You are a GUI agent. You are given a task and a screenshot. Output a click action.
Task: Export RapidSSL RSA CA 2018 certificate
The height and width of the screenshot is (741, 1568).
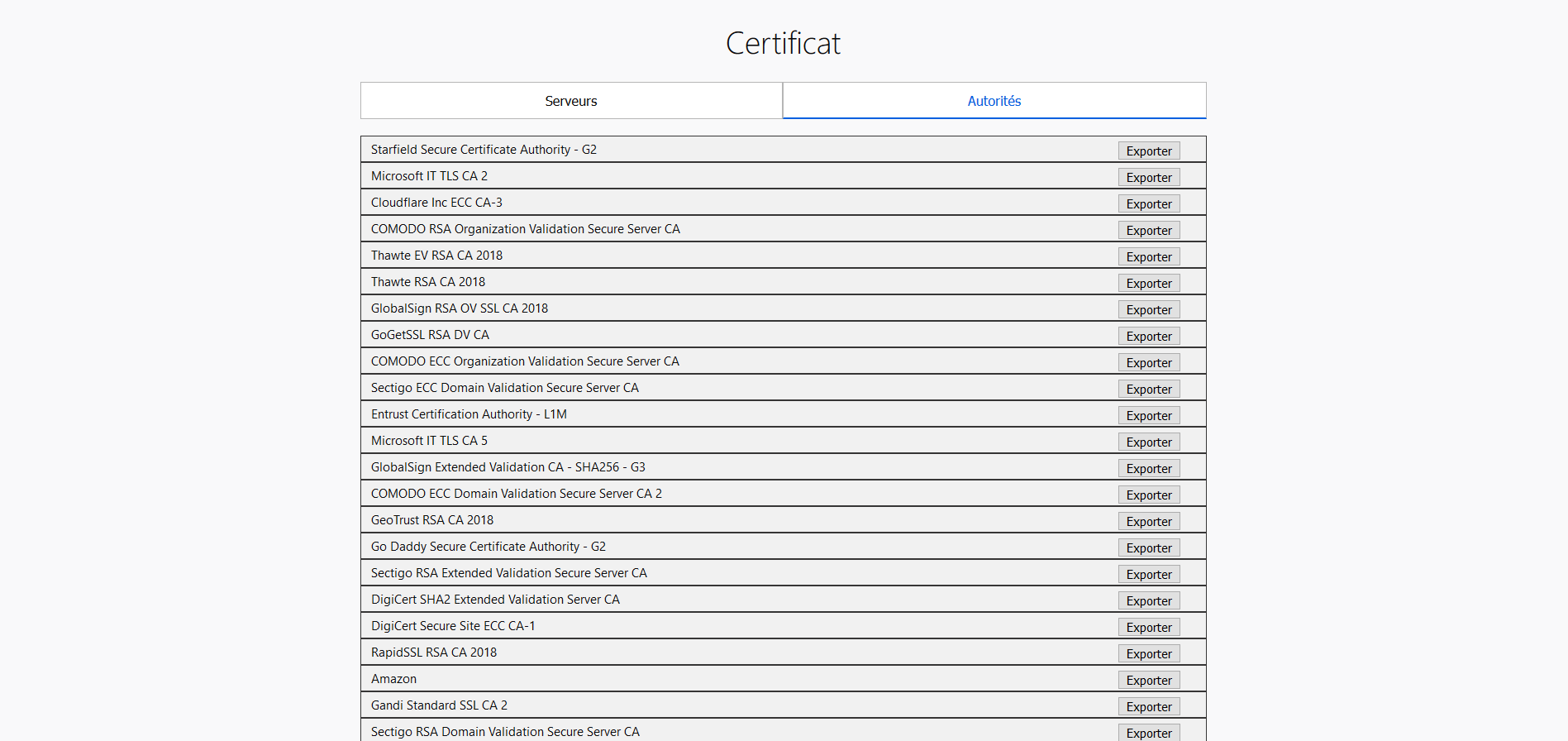pyautogui.click(x=1149, y=653)
